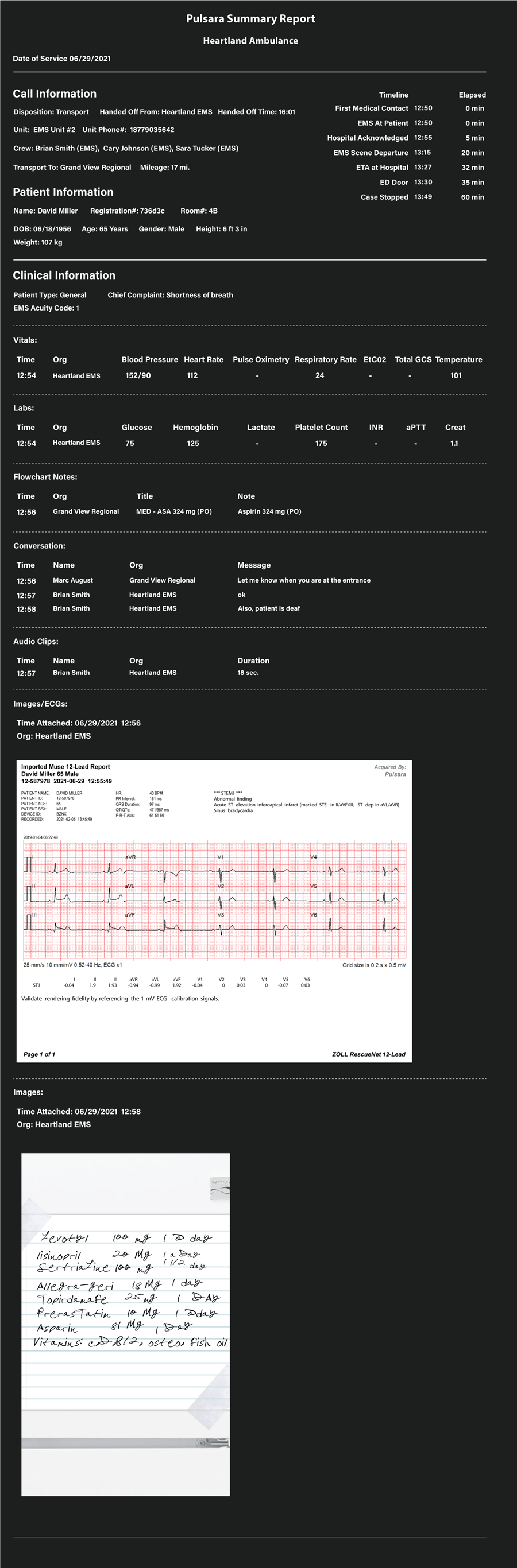This screenshot has width=517, height=1568.
Task: Open the handwritten medication list photo
Action: tap(125, 1324)
